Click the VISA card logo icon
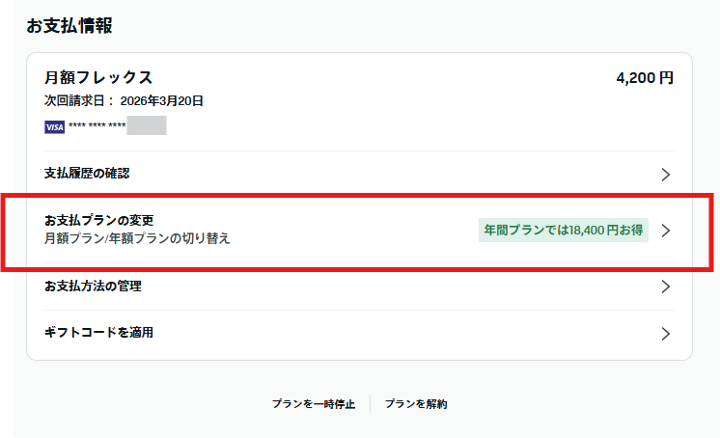 click(x=54, y=127)
